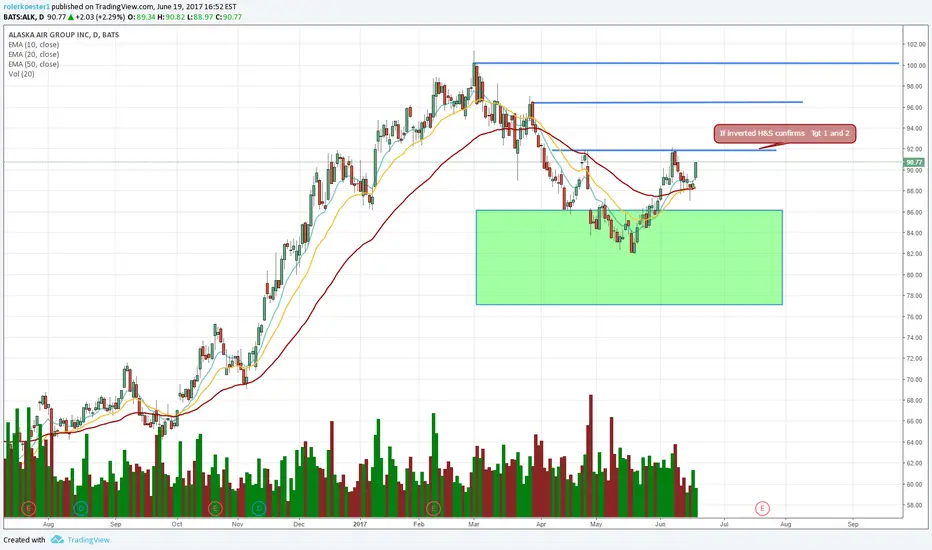This screenshot has width=932, height=550.
Task: Click the 96.00 price axis label
Action: [x=915, y=108]
